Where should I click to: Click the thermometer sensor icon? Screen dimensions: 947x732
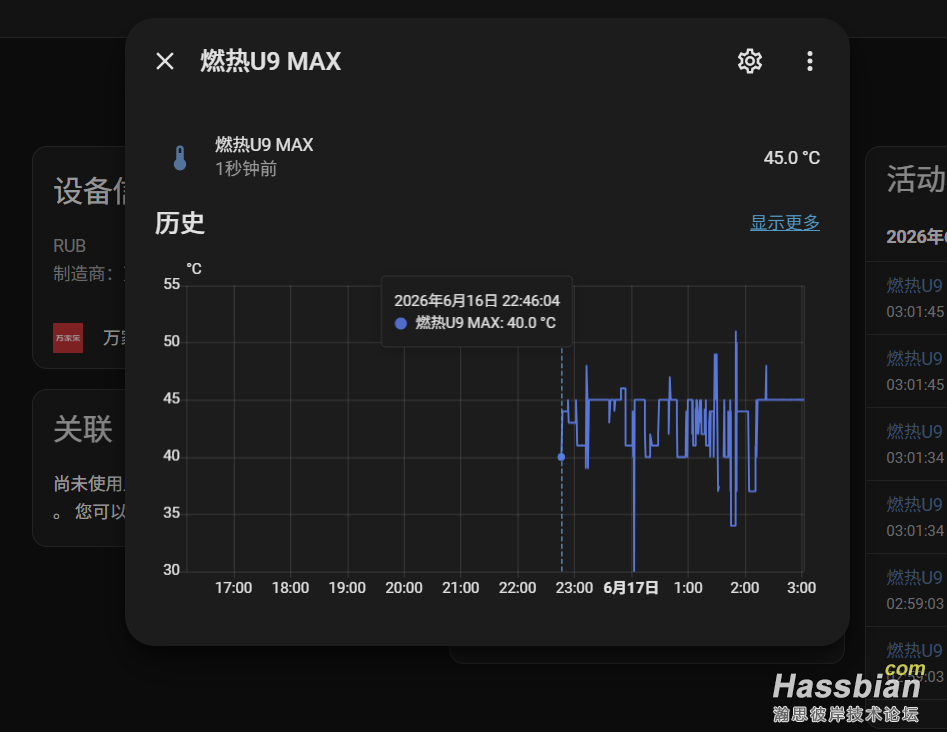click(x=180, y=158)
